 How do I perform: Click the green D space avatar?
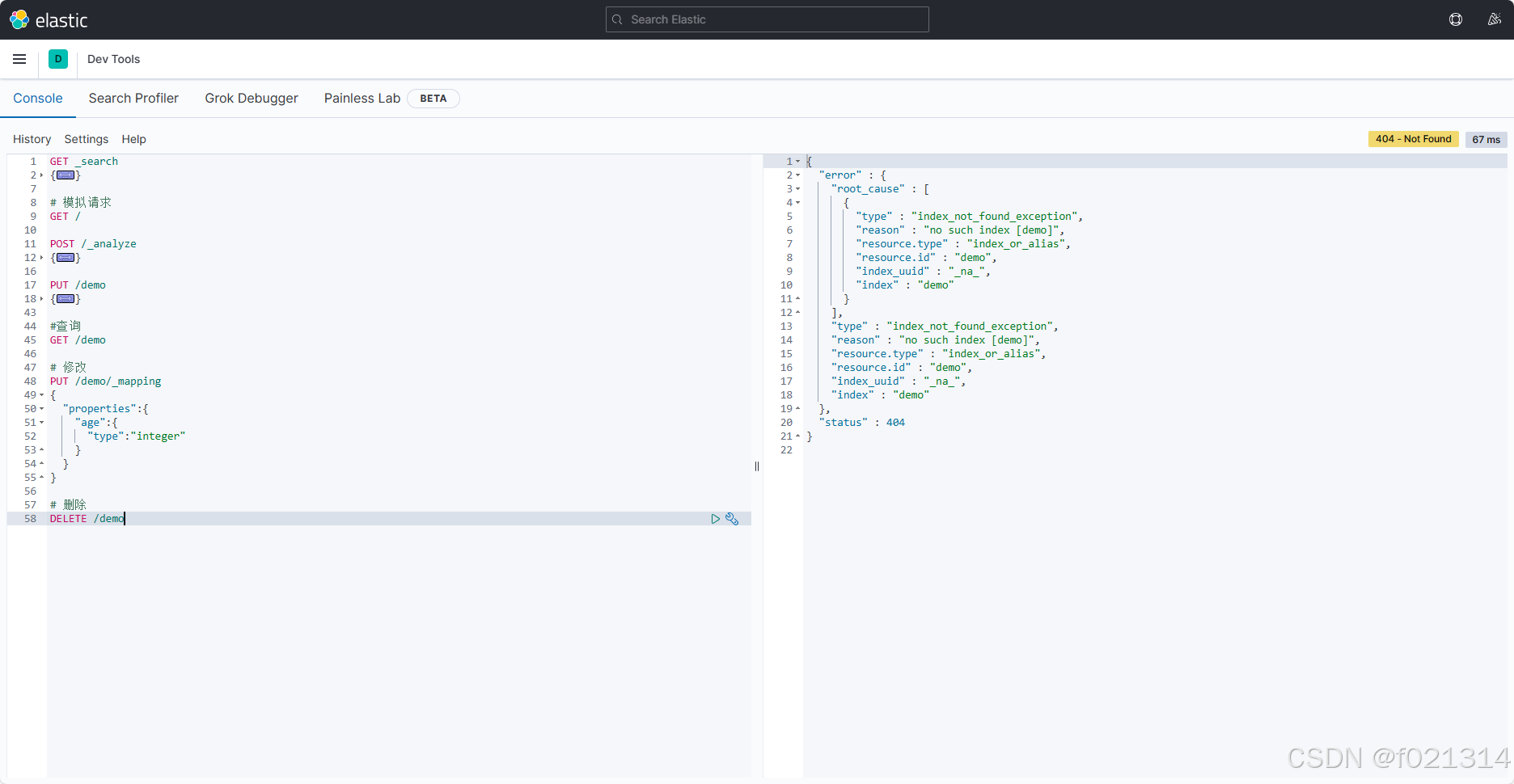point(58,59)
